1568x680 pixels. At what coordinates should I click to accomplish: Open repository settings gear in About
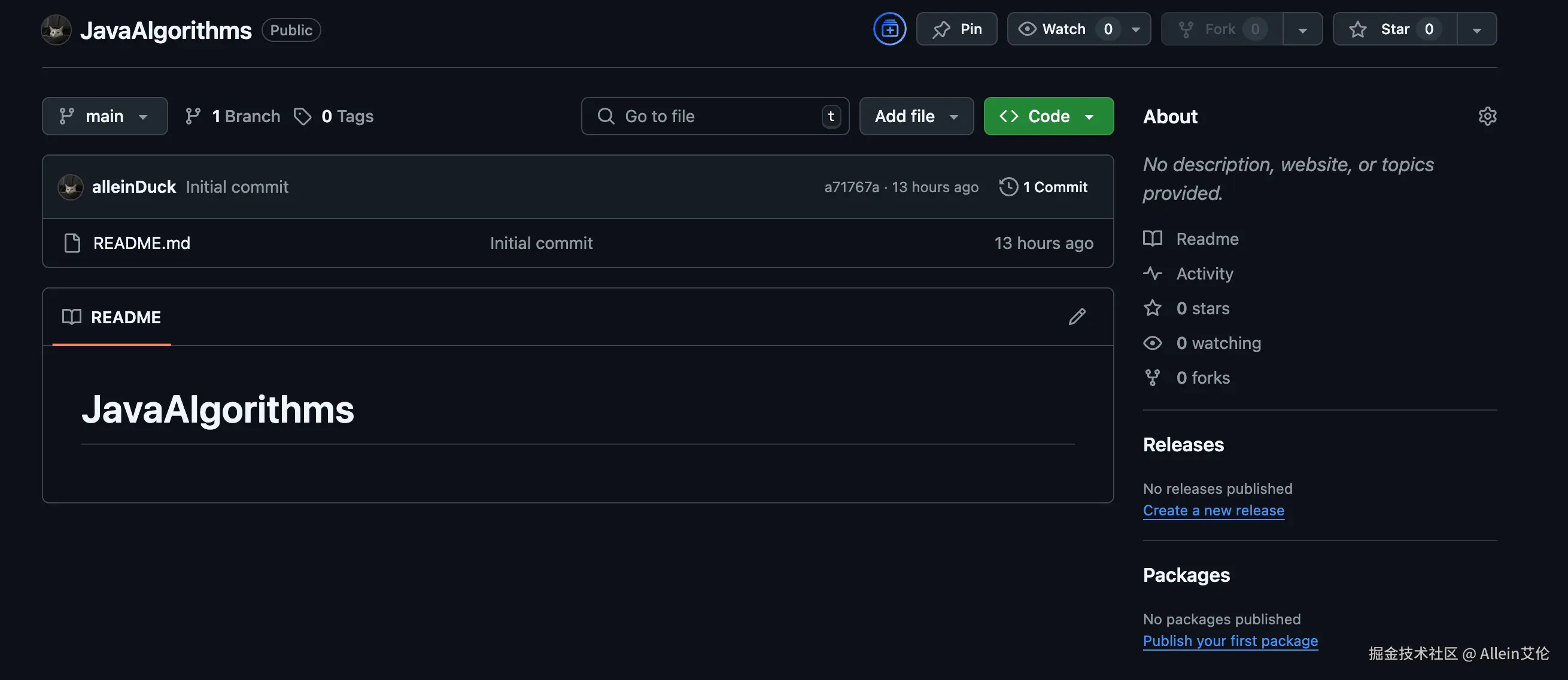point(1487,116)
